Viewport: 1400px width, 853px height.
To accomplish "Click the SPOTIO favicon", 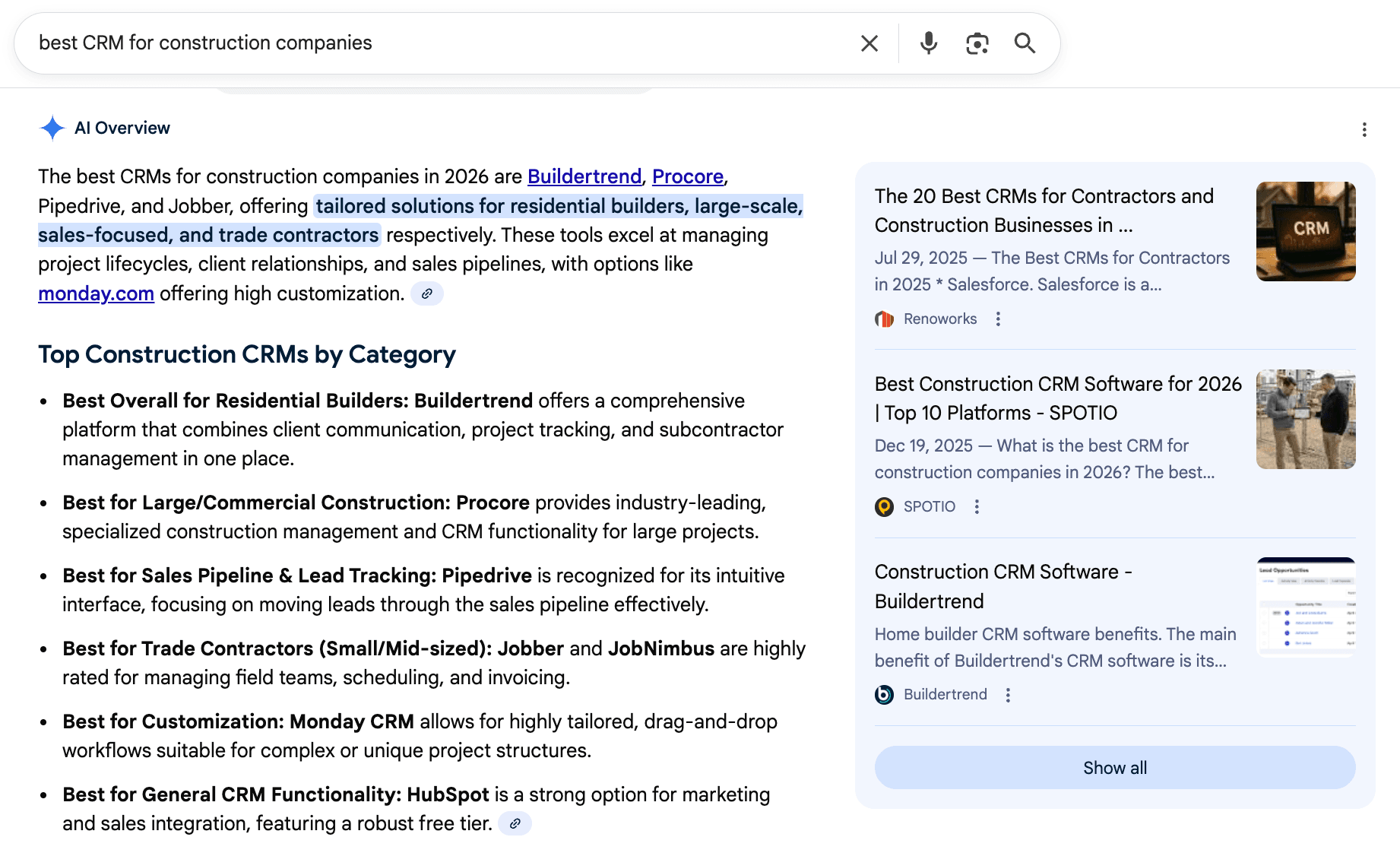I will [884, 506].
